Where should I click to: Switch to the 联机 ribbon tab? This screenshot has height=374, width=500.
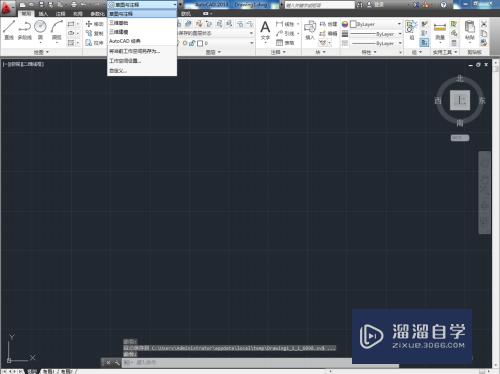[x=186, y=14]
